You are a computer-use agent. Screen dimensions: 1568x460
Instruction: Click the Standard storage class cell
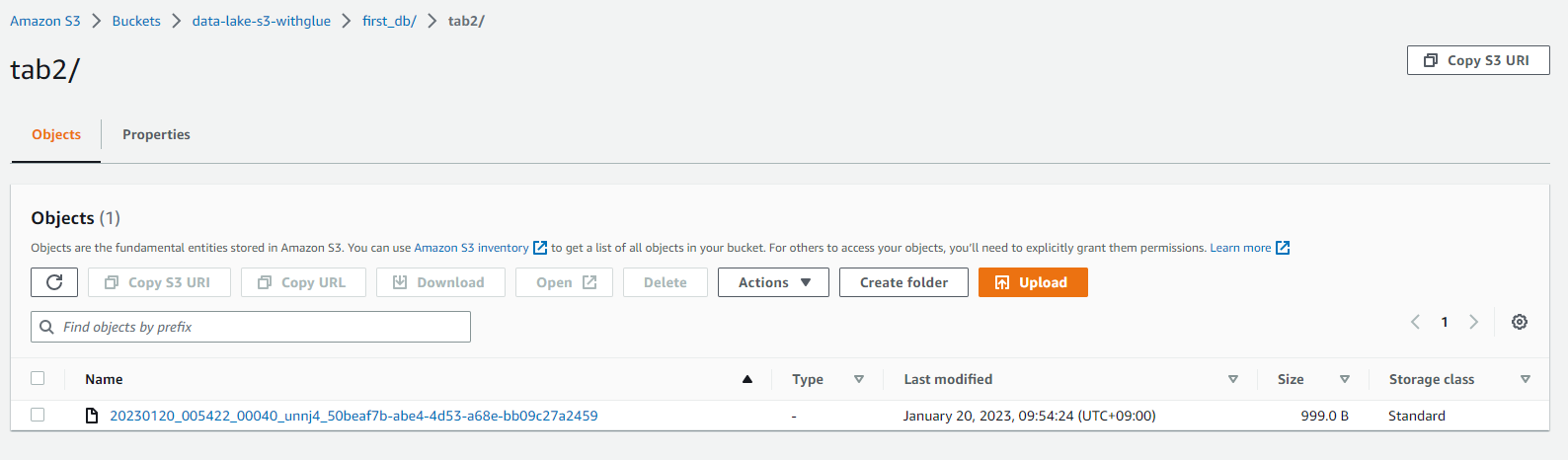coord(1417,416)
